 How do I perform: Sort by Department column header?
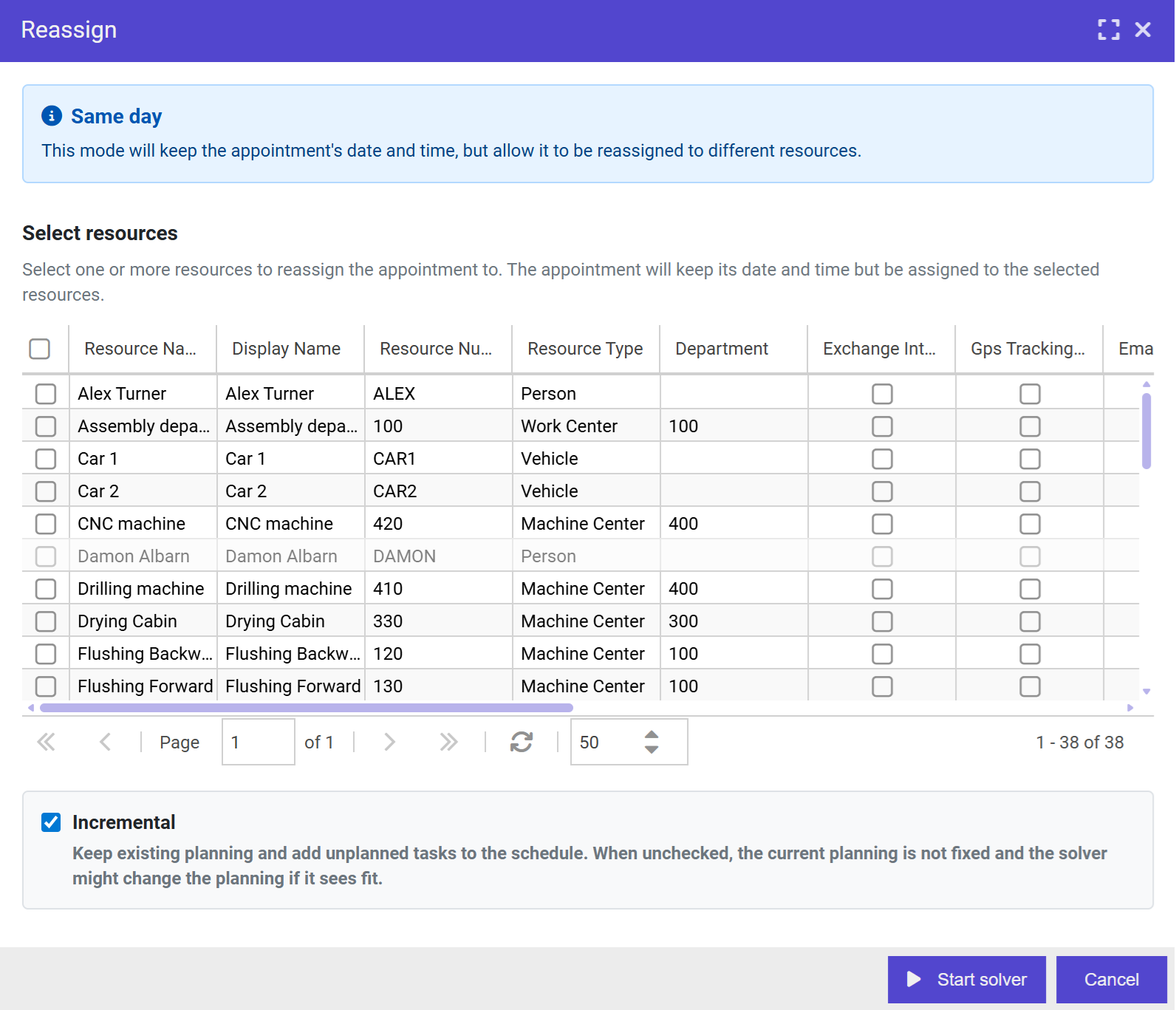point(721,349)
